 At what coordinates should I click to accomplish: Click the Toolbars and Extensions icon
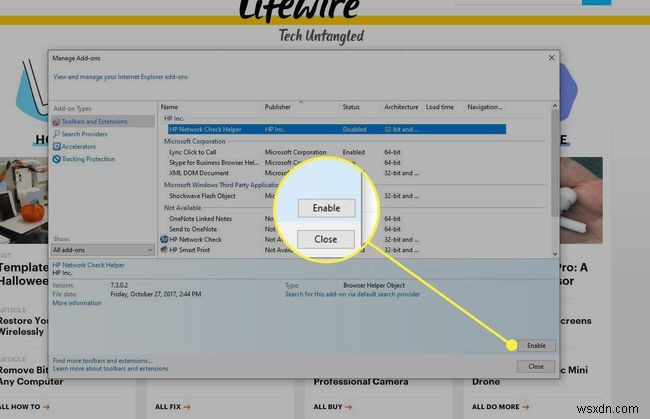pyautogui.click(x=56, y=122)
